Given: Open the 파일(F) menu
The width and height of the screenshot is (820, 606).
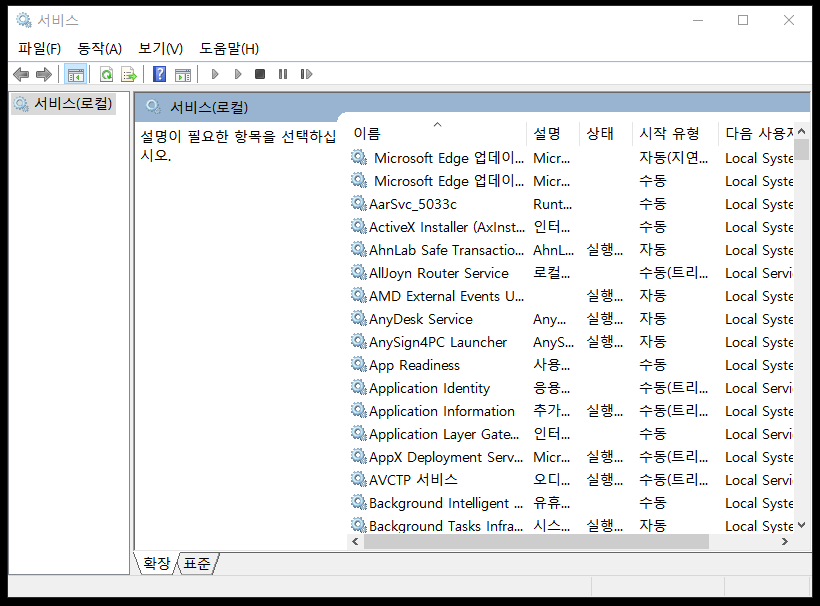Looking at the screenshot, I should (x=40, y=49).
